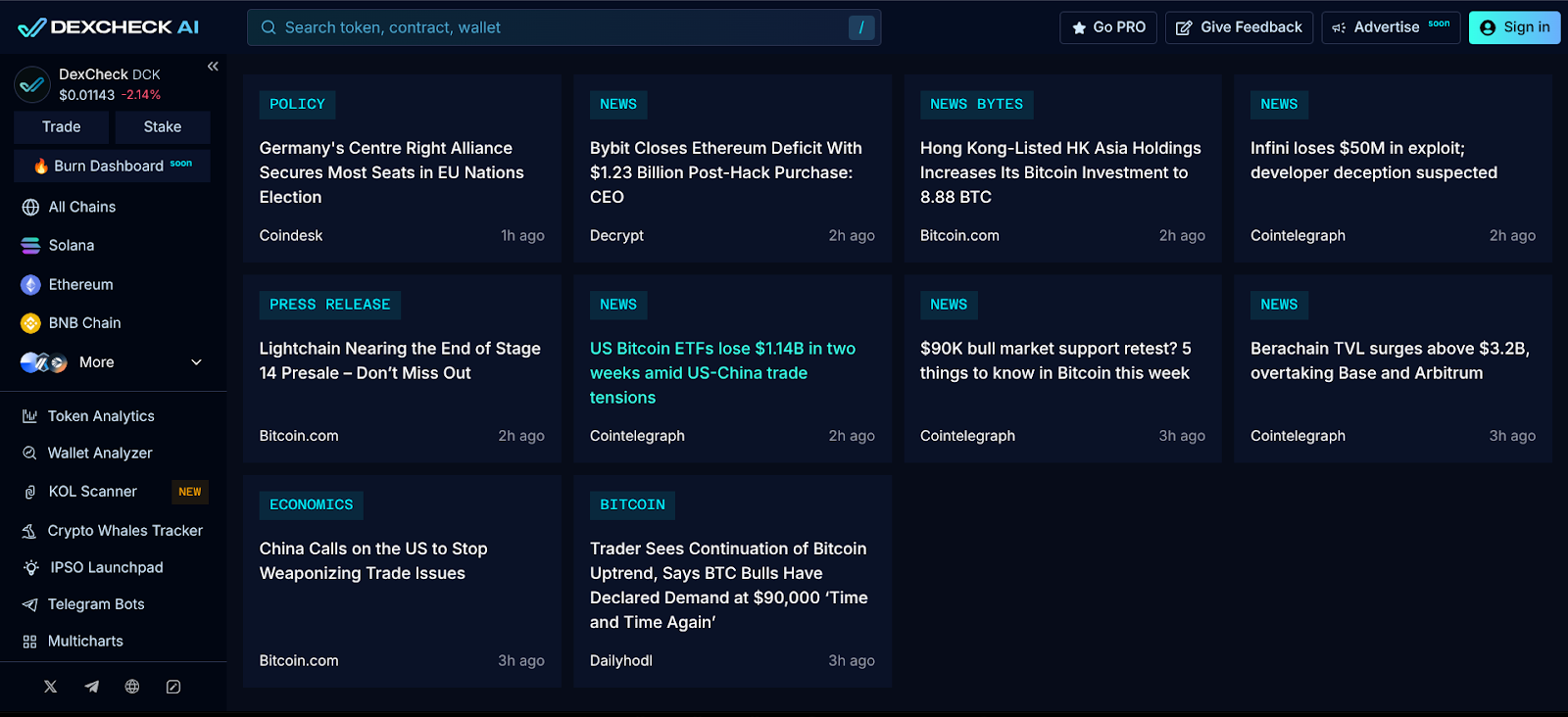Click the DexCheck DCK token icon

[32, 84]
